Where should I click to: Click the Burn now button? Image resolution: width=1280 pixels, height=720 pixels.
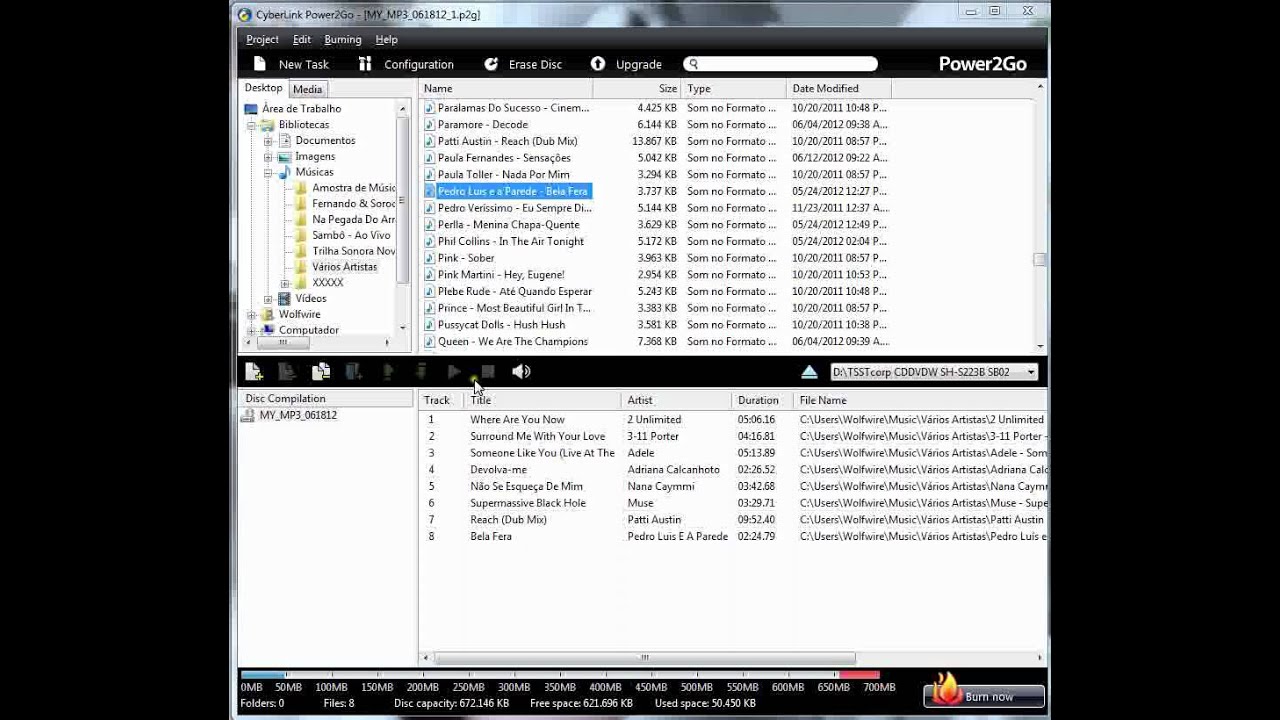pos(985,696)
